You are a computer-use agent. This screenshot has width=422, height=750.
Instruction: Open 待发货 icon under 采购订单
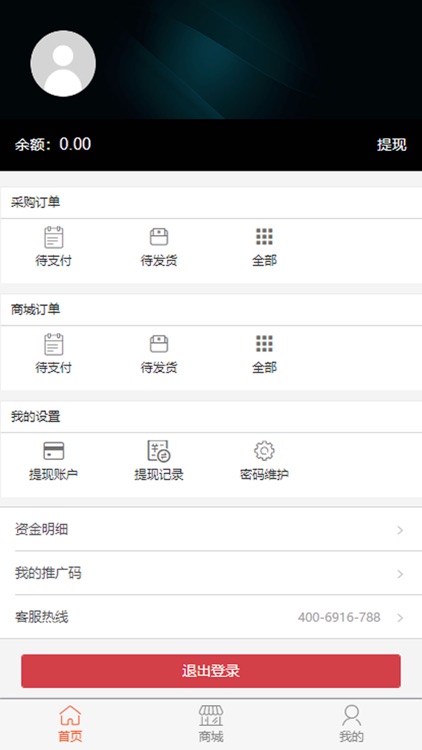[x=159, y=237]
